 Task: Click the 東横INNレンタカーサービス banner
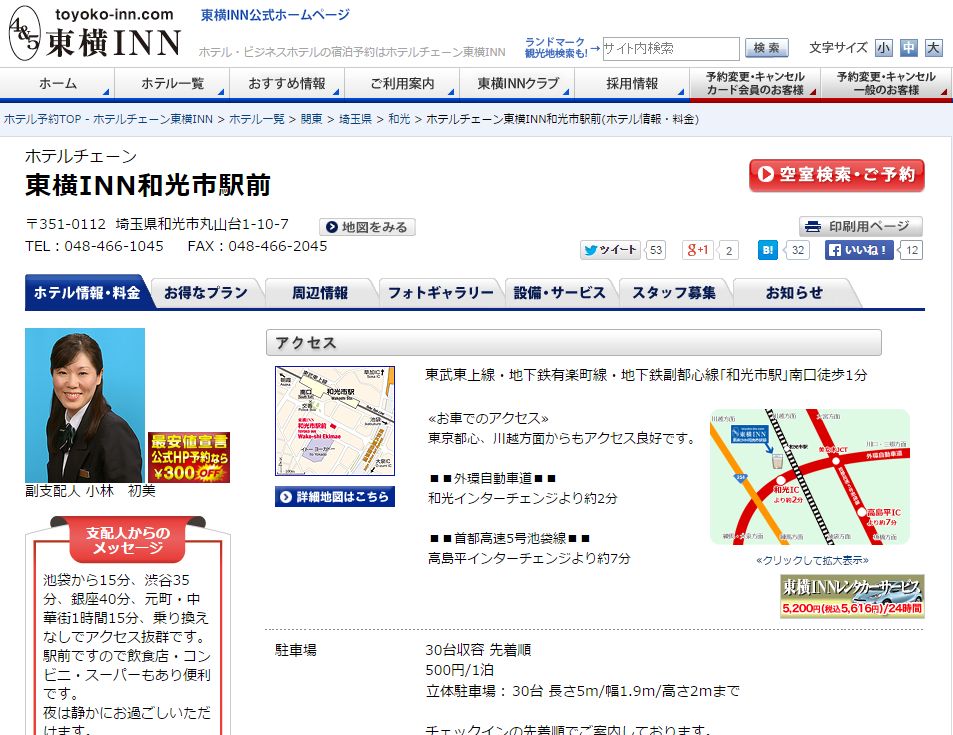(852, 596)
